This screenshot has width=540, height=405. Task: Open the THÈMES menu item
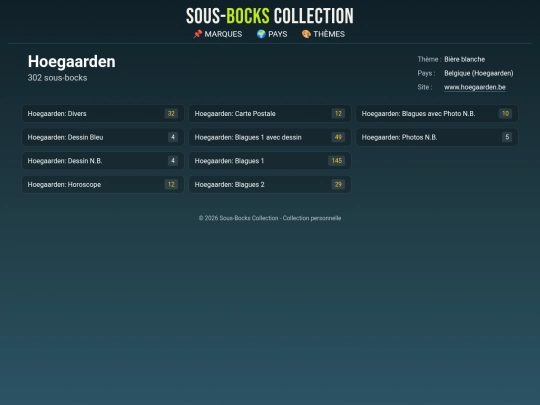(x=323, y=34)
